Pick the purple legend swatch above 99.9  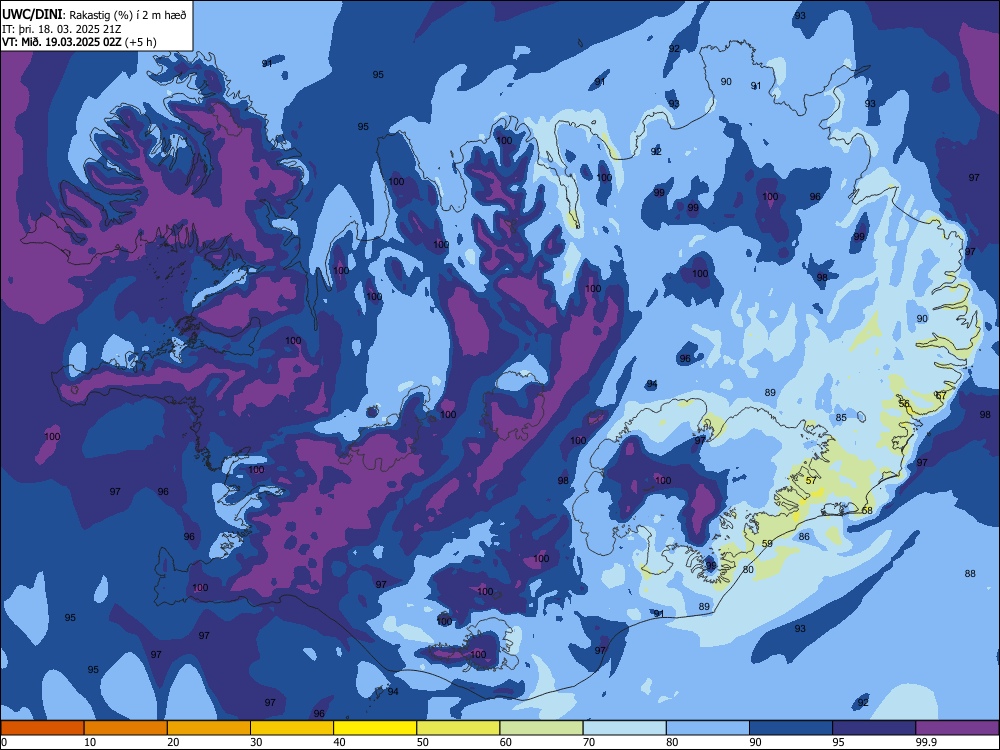click(957, 728)
